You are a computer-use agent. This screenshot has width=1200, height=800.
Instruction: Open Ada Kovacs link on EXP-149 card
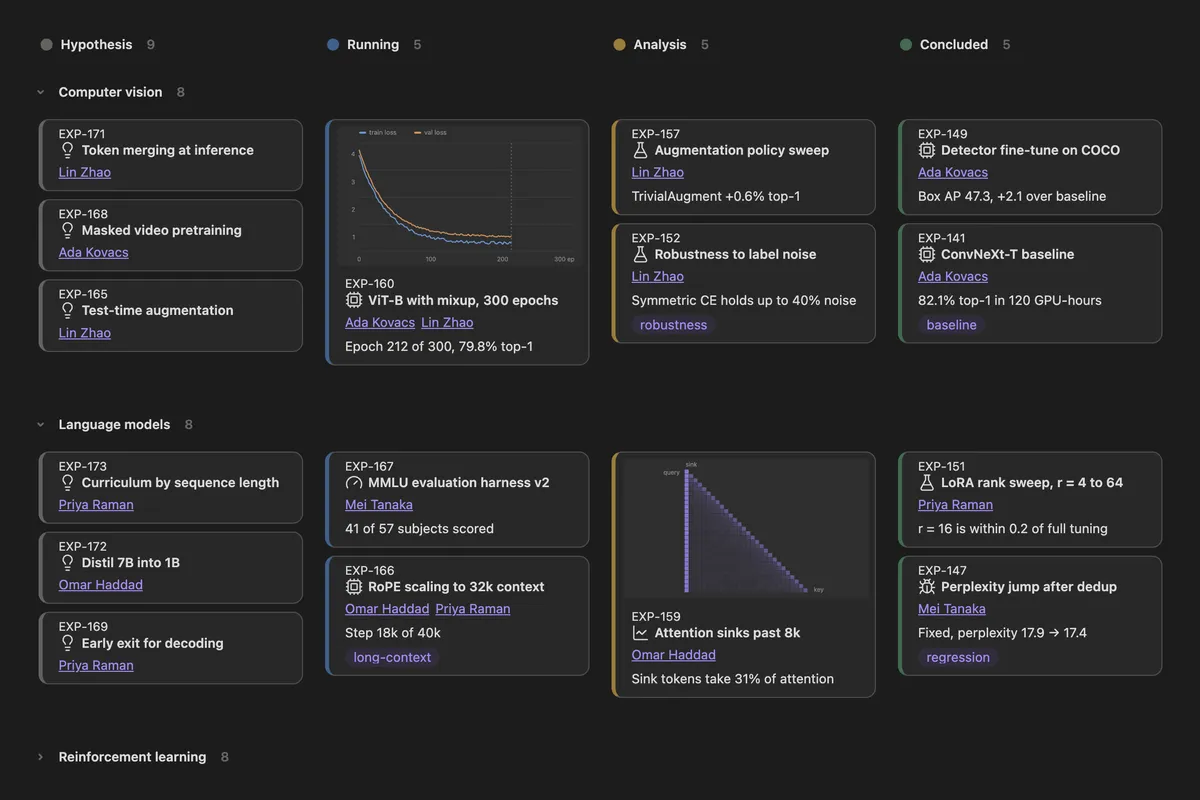click(953, 172)
